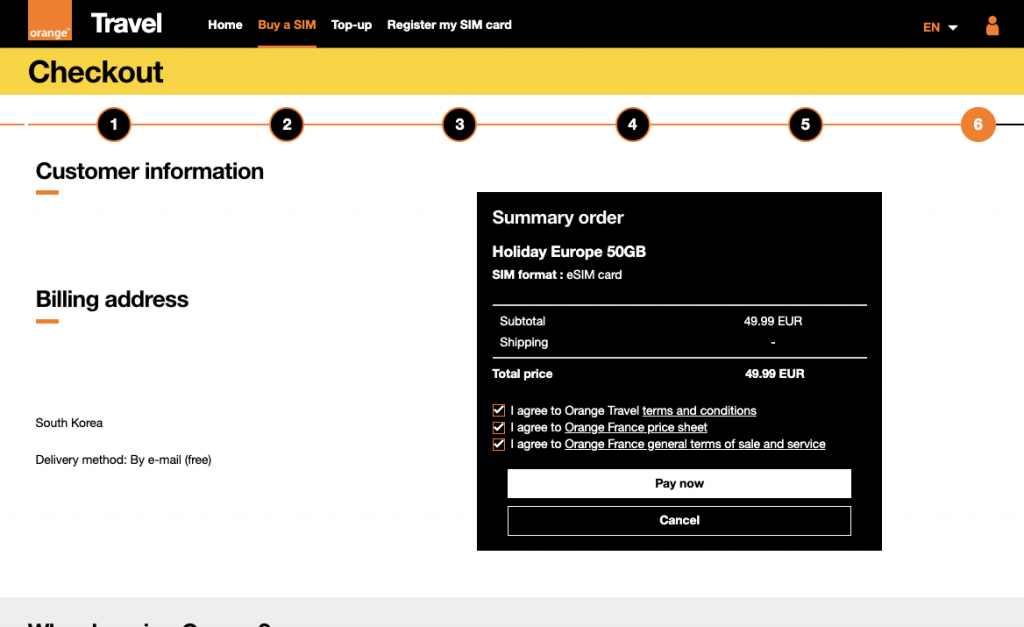
Task: Open the terms and conditions link
Action: tap(699, 411)
